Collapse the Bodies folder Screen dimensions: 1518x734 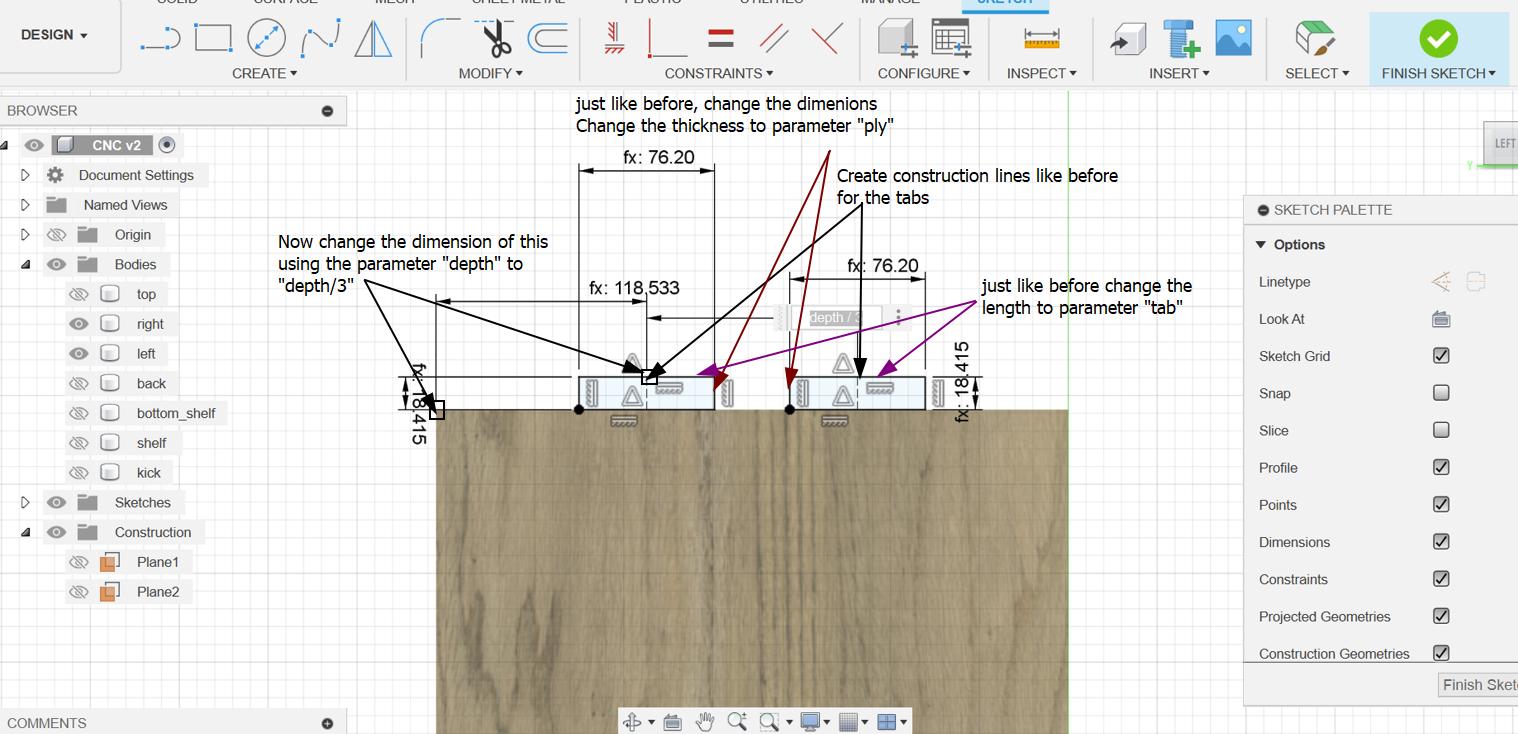point(26,265)
